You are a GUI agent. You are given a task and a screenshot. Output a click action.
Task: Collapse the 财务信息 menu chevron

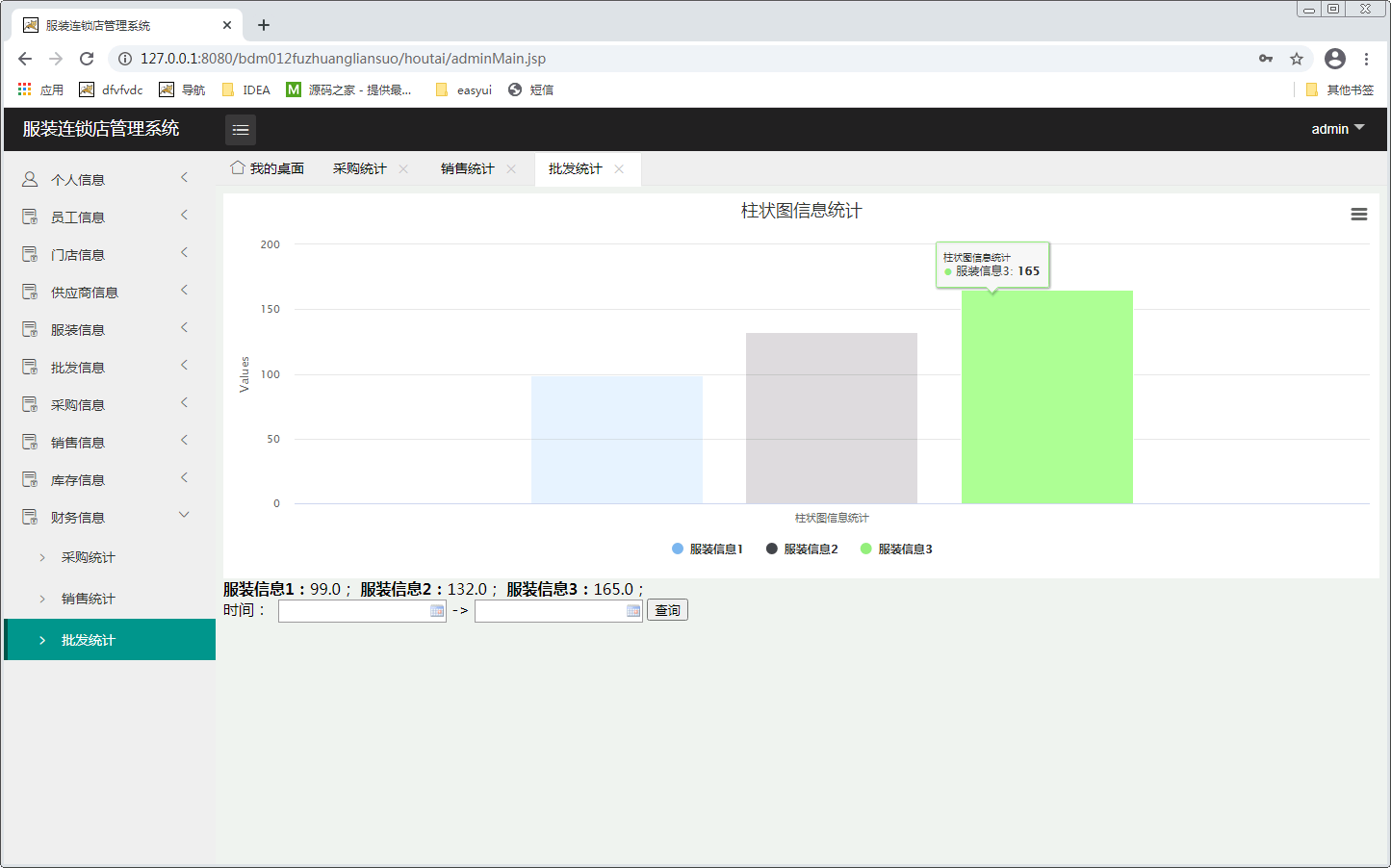(184, 515)
